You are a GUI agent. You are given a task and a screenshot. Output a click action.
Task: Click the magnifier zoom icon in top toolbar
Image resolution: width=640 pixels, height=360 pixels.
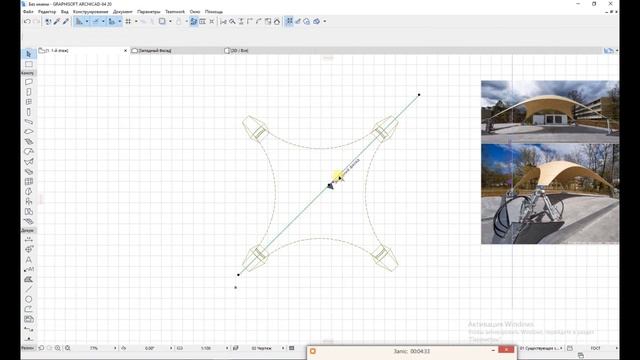tap(232, 21)
